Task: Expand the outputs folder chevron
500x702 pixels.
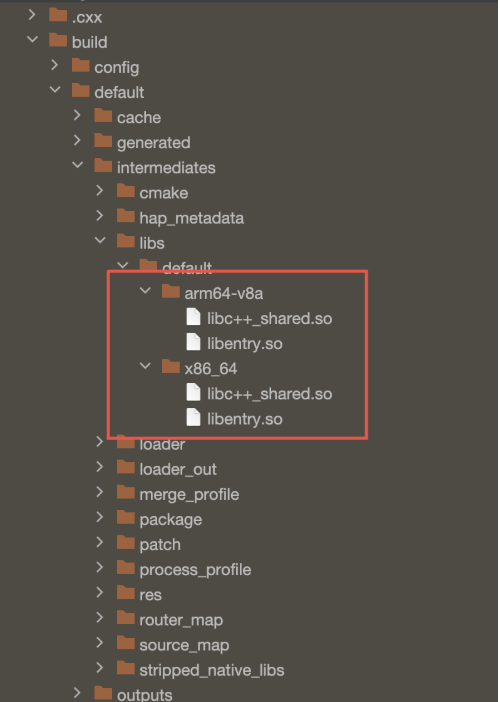Action: 77,693
